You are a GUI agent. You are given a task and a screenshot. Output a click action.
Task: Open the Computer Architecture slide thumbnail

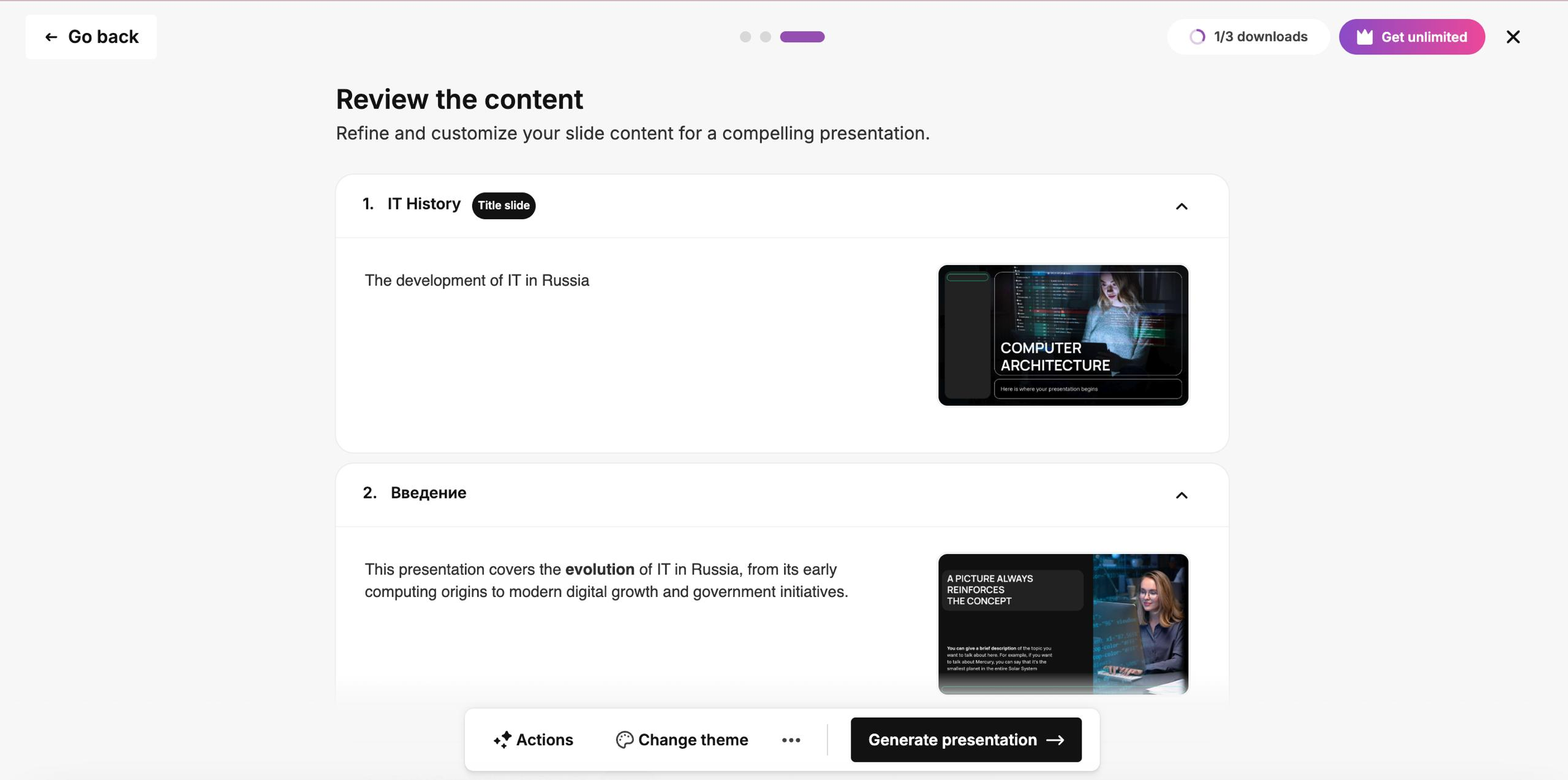pyautogui.click(x=1063, y=335)
